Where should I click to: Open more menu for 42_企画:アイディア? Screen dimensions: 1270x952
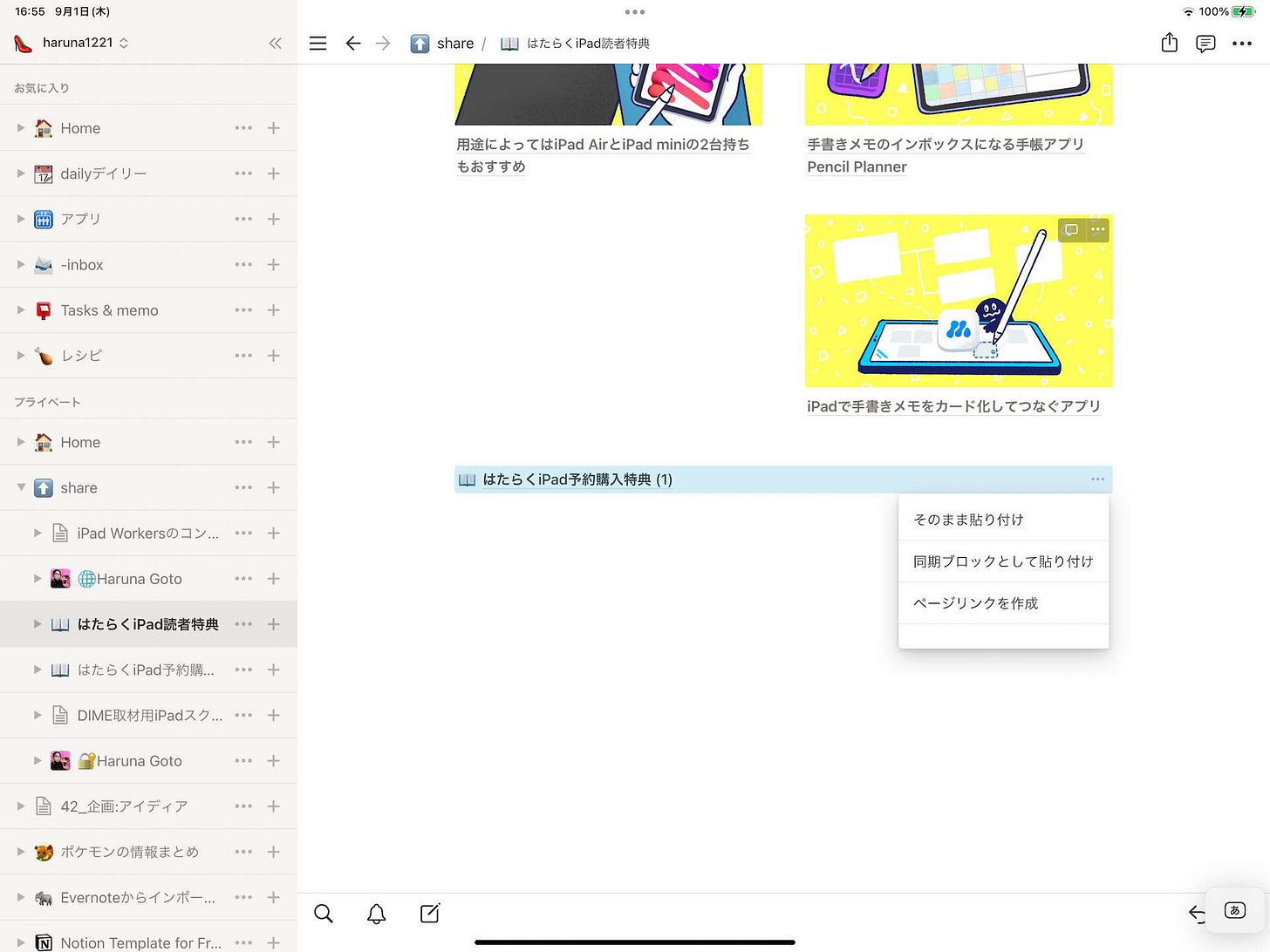[x=243, y=806]
